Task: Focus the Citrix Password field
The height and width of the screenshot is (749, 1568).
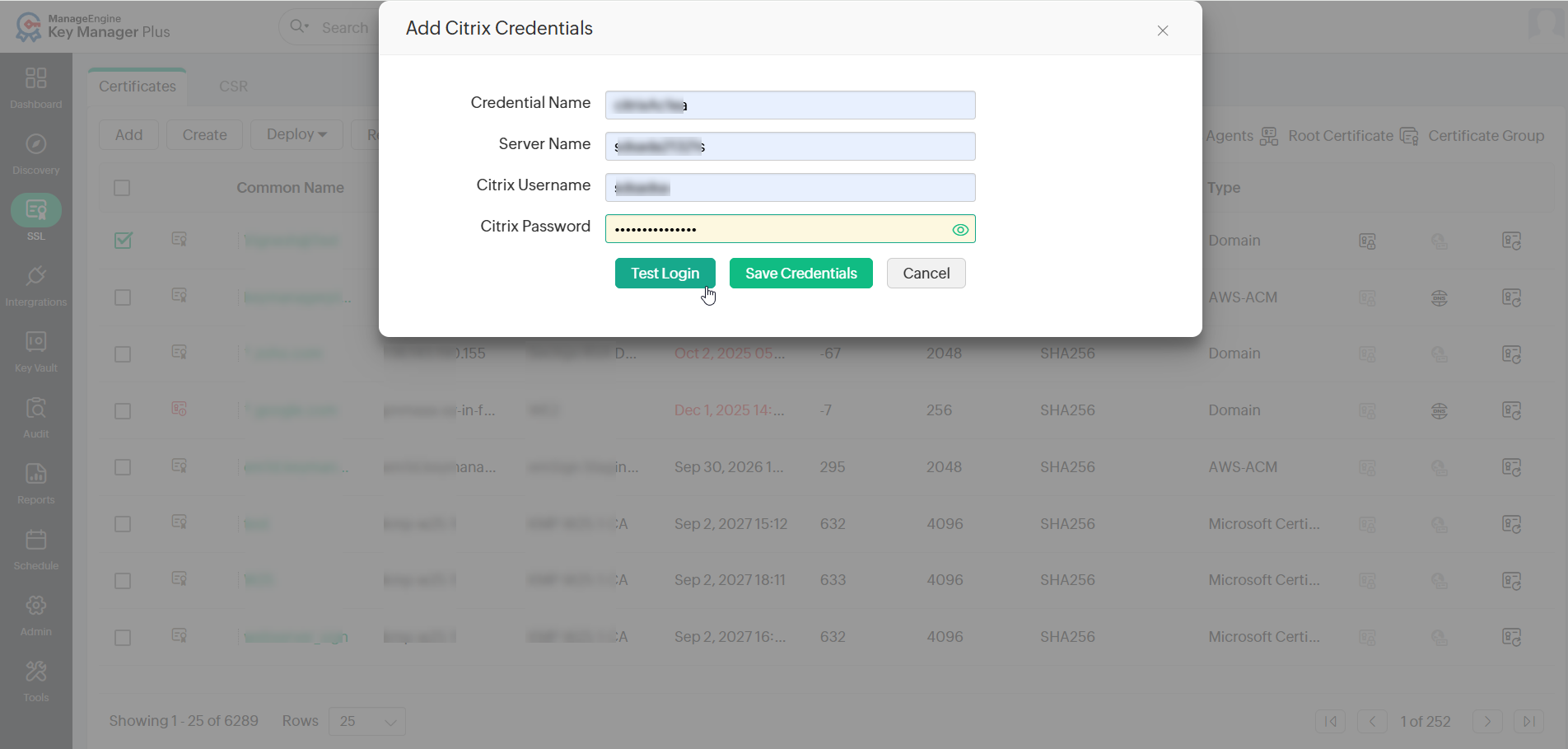Action: pyautogui.click(x=791, y=229)
